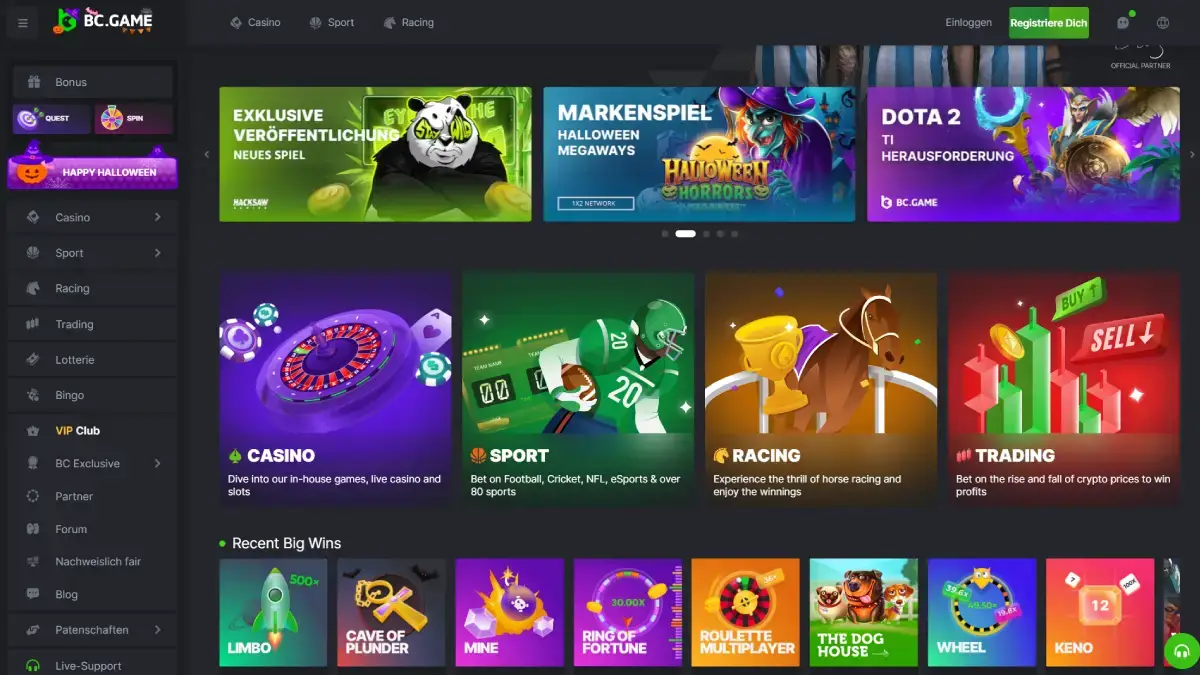
Task: Select the VIP Club crown icon
Action: click(33, 431)
